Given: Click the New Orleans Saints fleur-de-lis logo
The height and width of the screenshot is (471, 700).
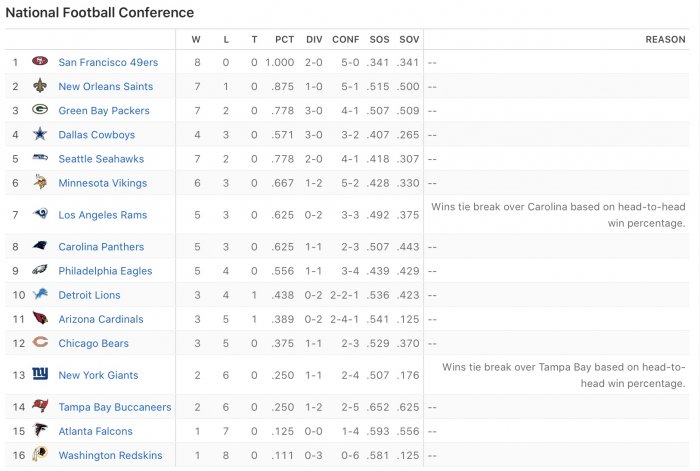Looking at the screenshot, I should click(x=40, y=85).
